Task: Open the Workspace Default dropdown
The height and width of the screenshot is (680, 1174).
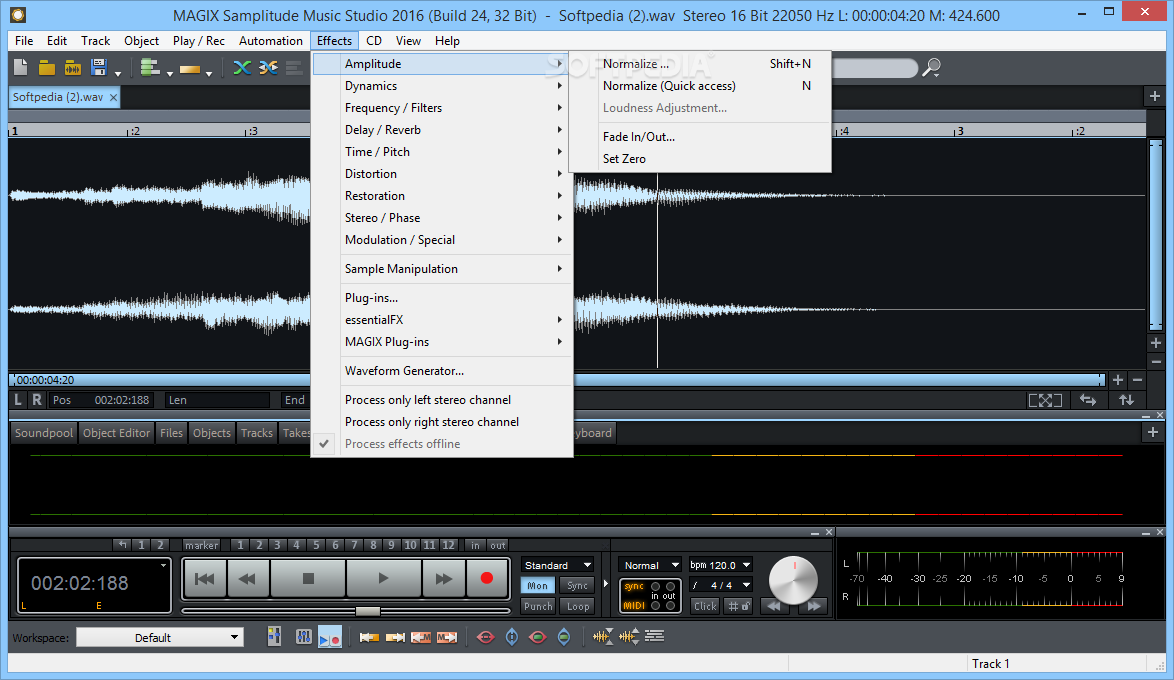Action: click(x=160, y=637)
